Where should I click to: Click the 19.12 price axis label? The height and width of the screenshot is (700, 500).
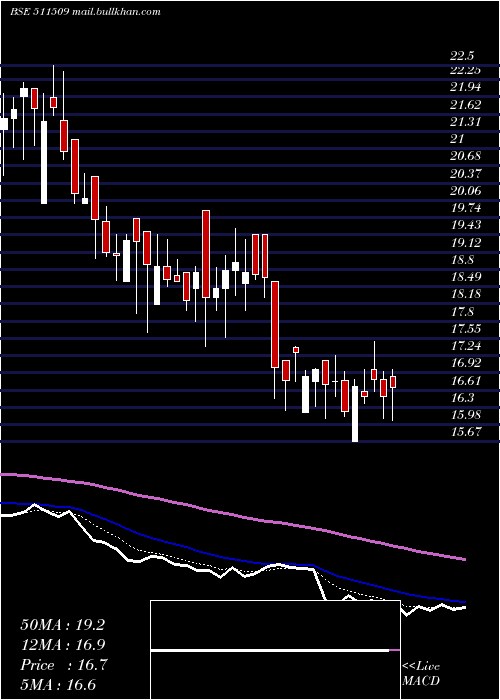pyautogui.click(x=465, y=243)
